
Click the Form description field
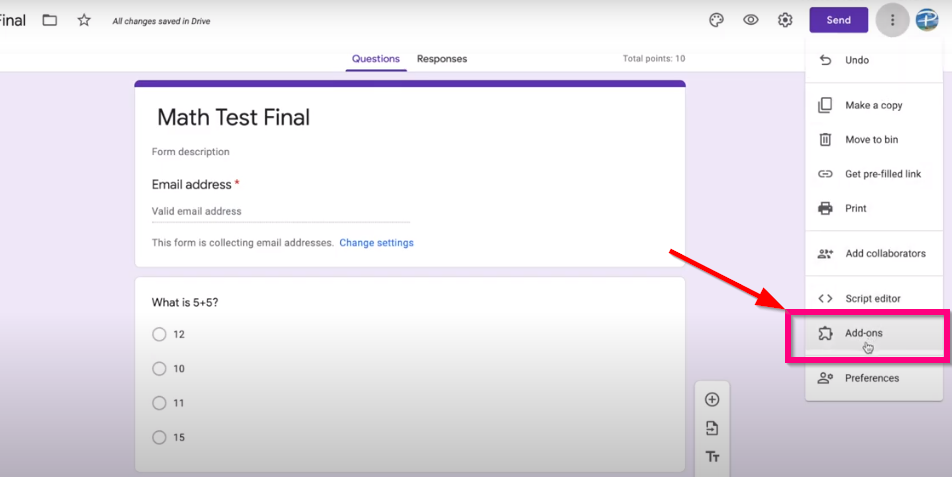click(x=191, y=152)
